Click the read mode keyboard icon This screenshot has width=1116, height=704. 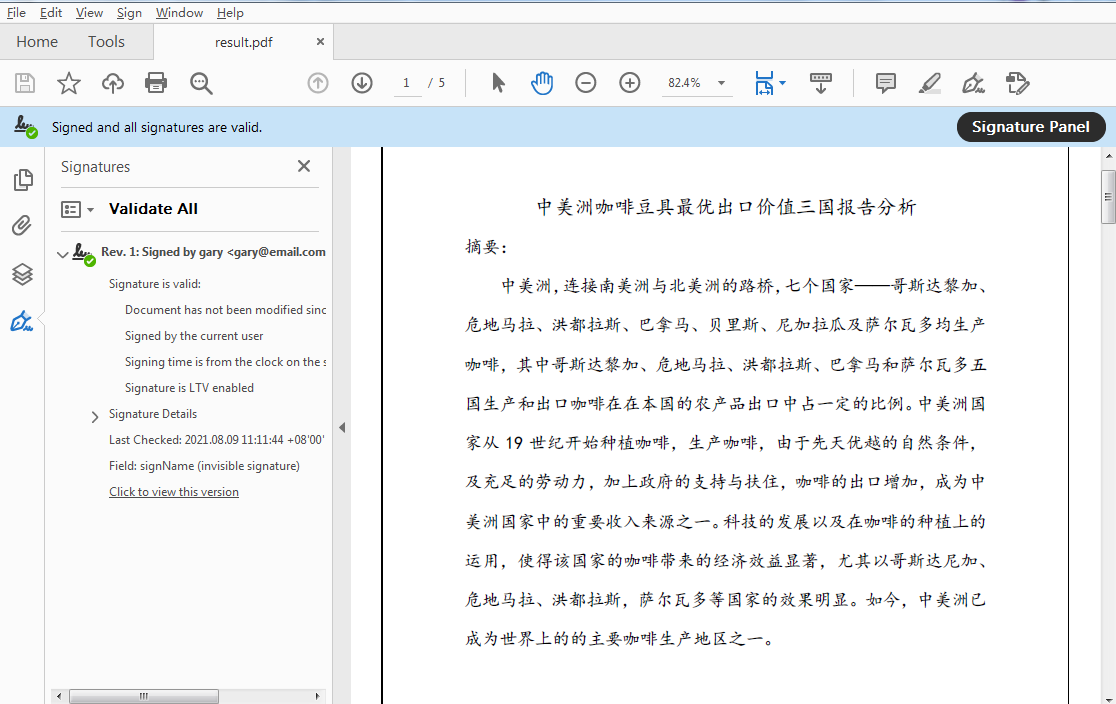821,83
